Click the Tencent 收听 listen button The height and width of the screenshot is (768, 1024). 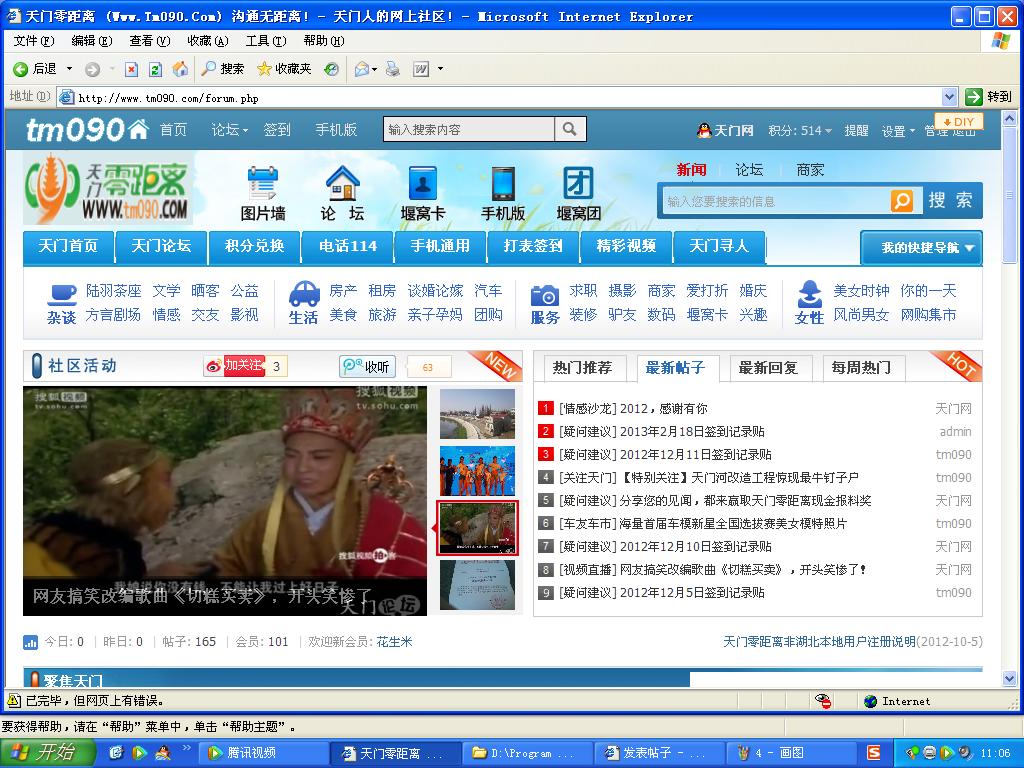pos(368,366)
